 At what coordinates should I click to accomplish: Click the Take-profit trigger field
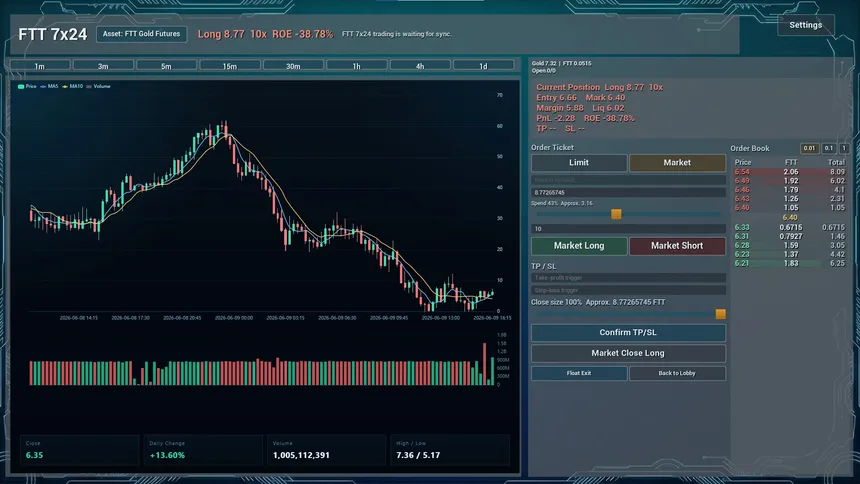point(629,278)
